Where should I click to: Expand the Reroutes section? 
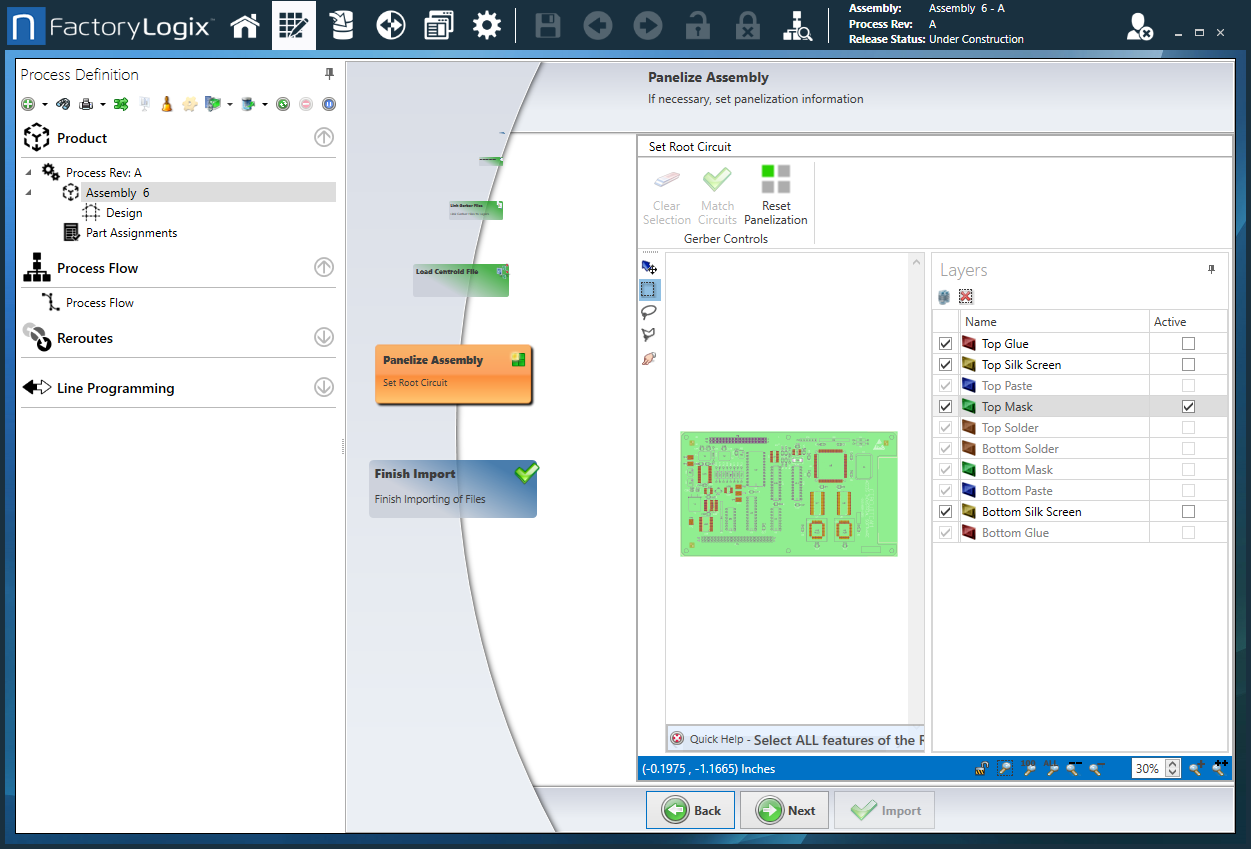(x=323, y=338)
